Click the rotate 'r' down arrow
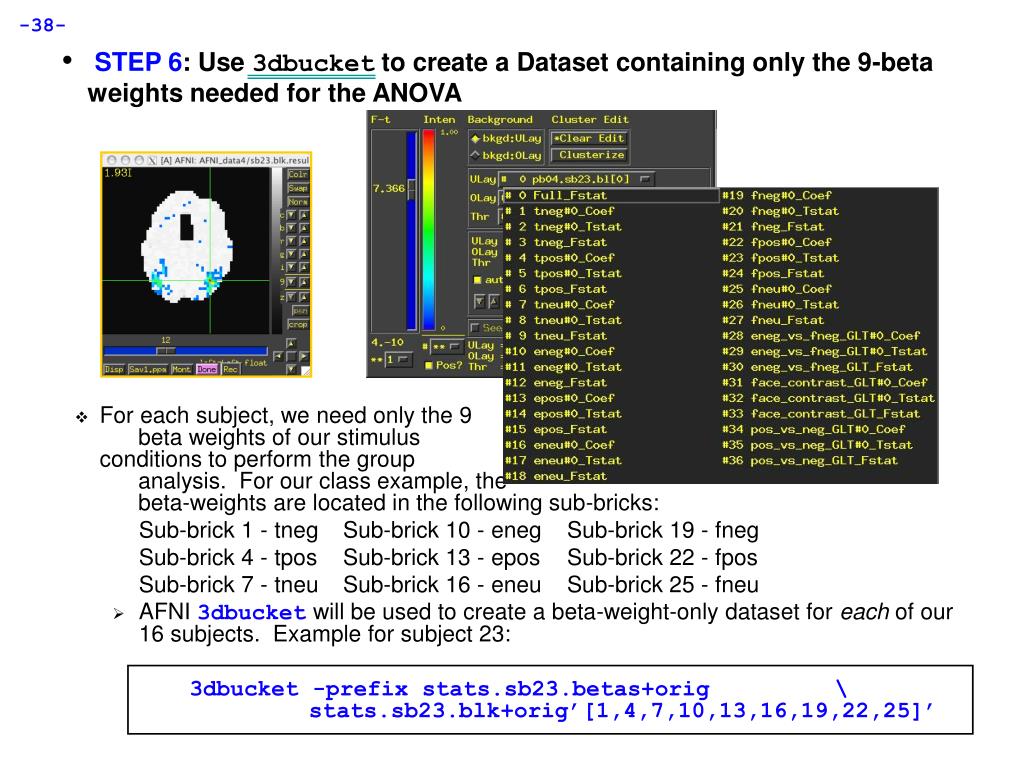1024x768 pixels. pos(291,241)
